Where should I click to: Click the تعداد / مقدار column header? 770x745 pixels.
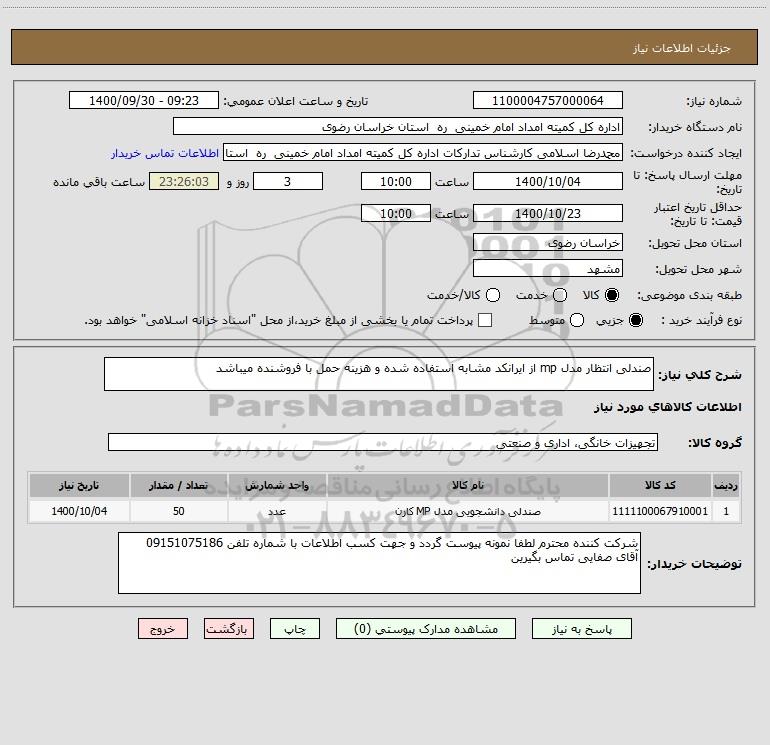(x=179, y=486)
